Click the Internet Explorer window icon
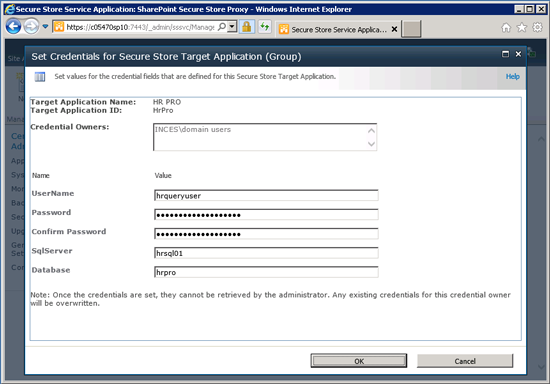Viewport: 550px width, 384px height. (10, 9)
